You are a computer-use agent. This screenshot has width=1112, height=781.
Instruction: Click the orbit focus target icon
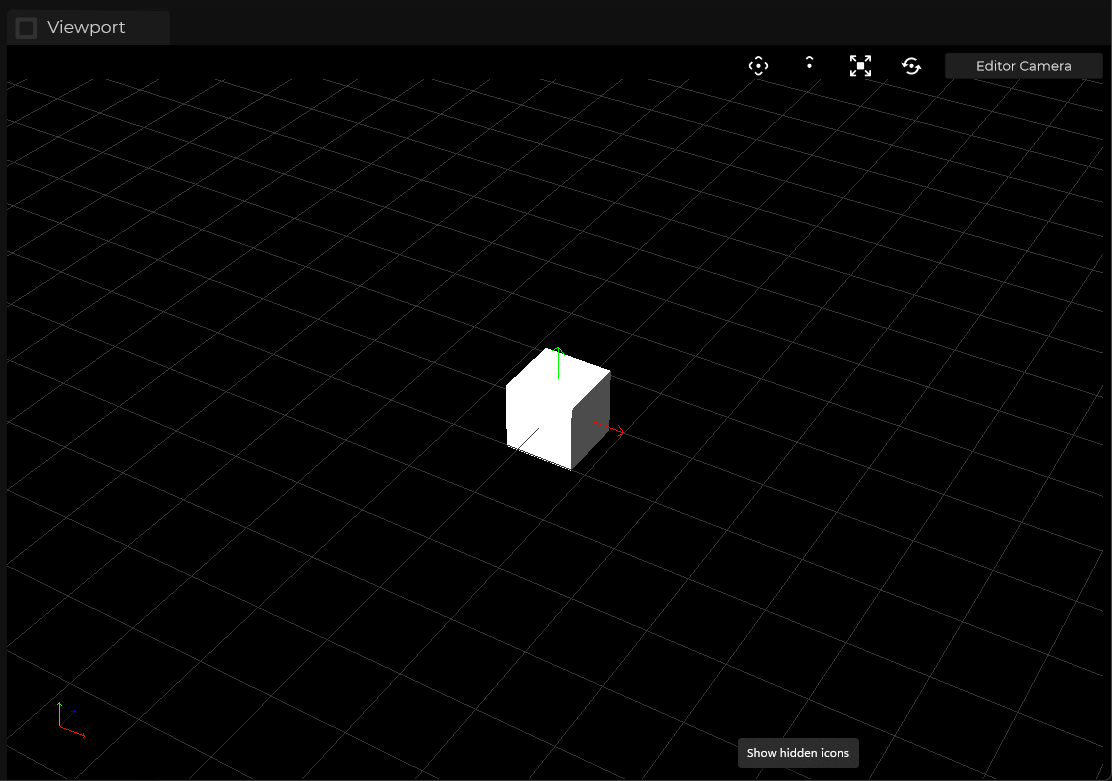(x=758, y=66)
